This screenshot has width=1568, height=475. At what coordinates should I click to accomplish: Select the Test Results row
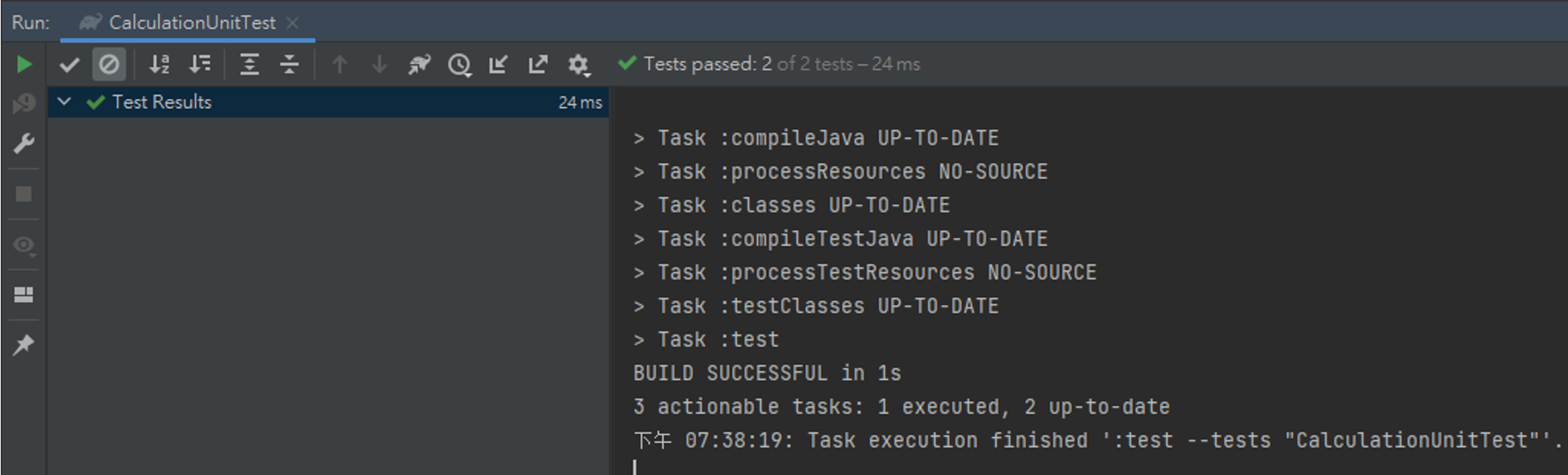pos(162,102)
